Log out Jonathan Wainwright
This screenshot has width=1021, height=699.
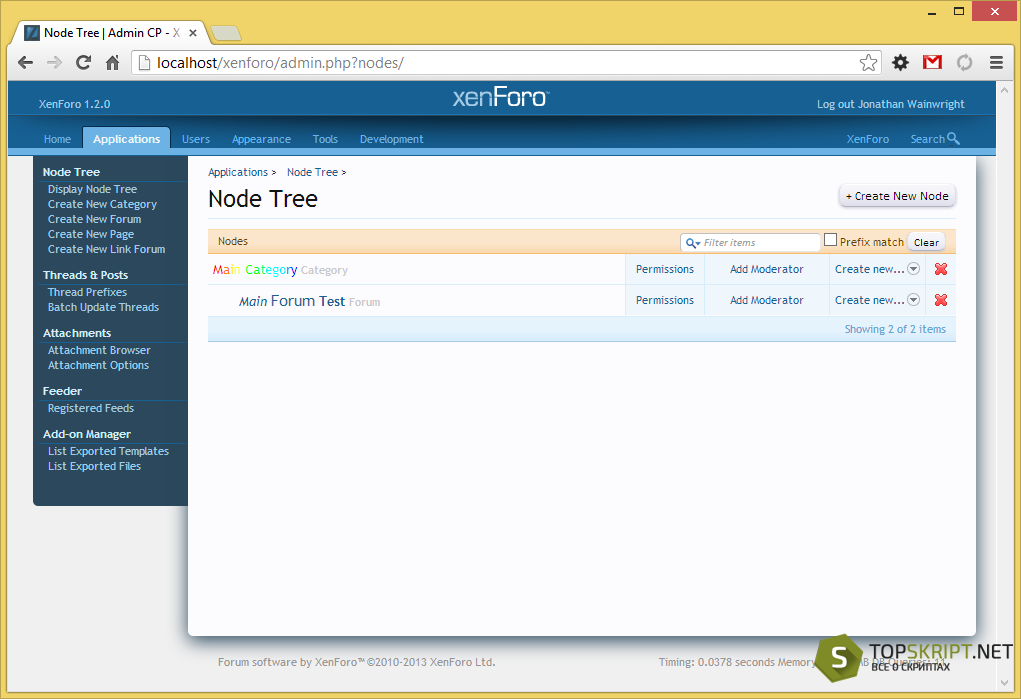[891, 104]
